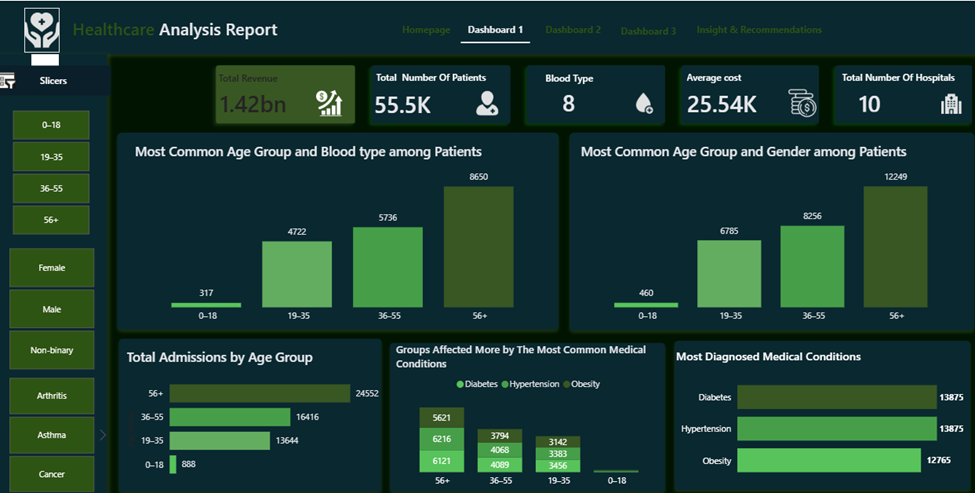This screenshot has width=975, height=493.
Task: Click the 0–18 admissions bar 888
Action: coord(173,464)
